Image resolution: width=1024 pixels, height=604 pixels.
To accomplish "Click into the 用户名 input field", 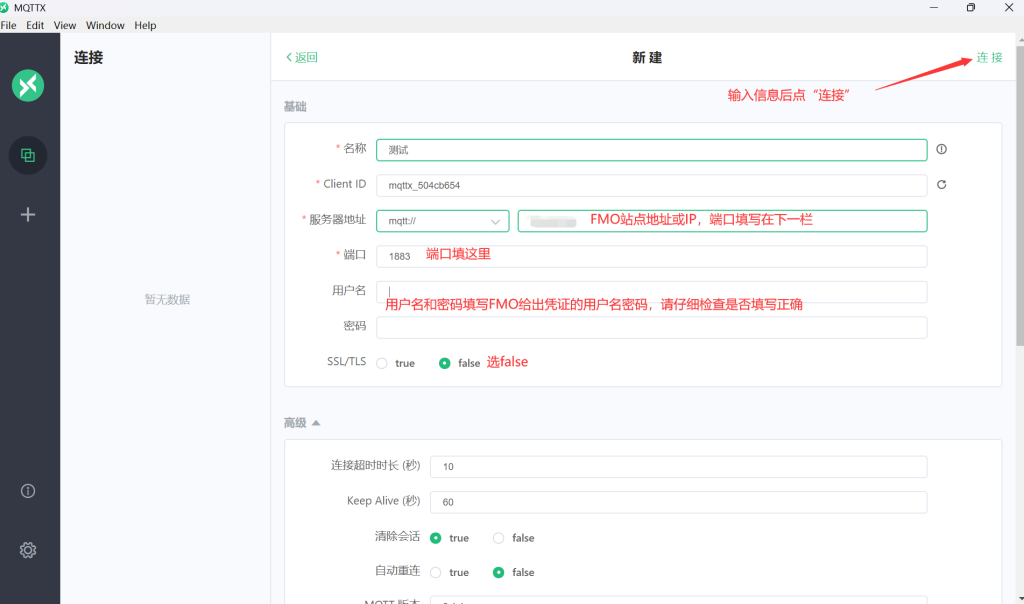I will click(x=651, y=291).
